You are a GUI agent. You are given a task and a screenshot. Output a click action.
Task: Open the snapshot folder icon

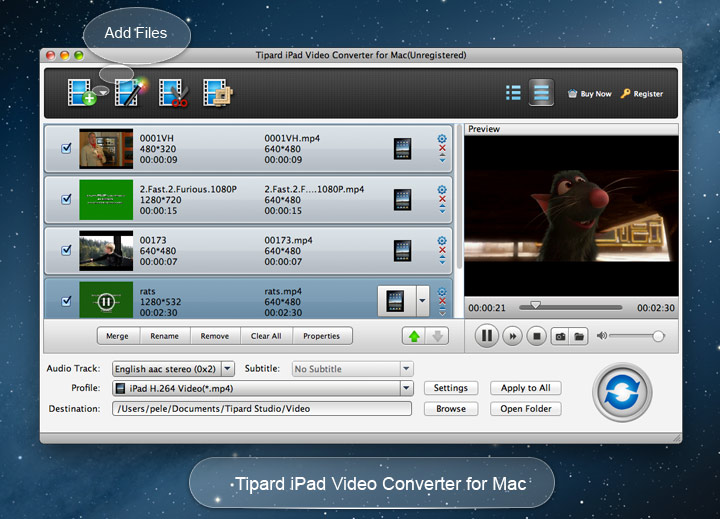579,337
